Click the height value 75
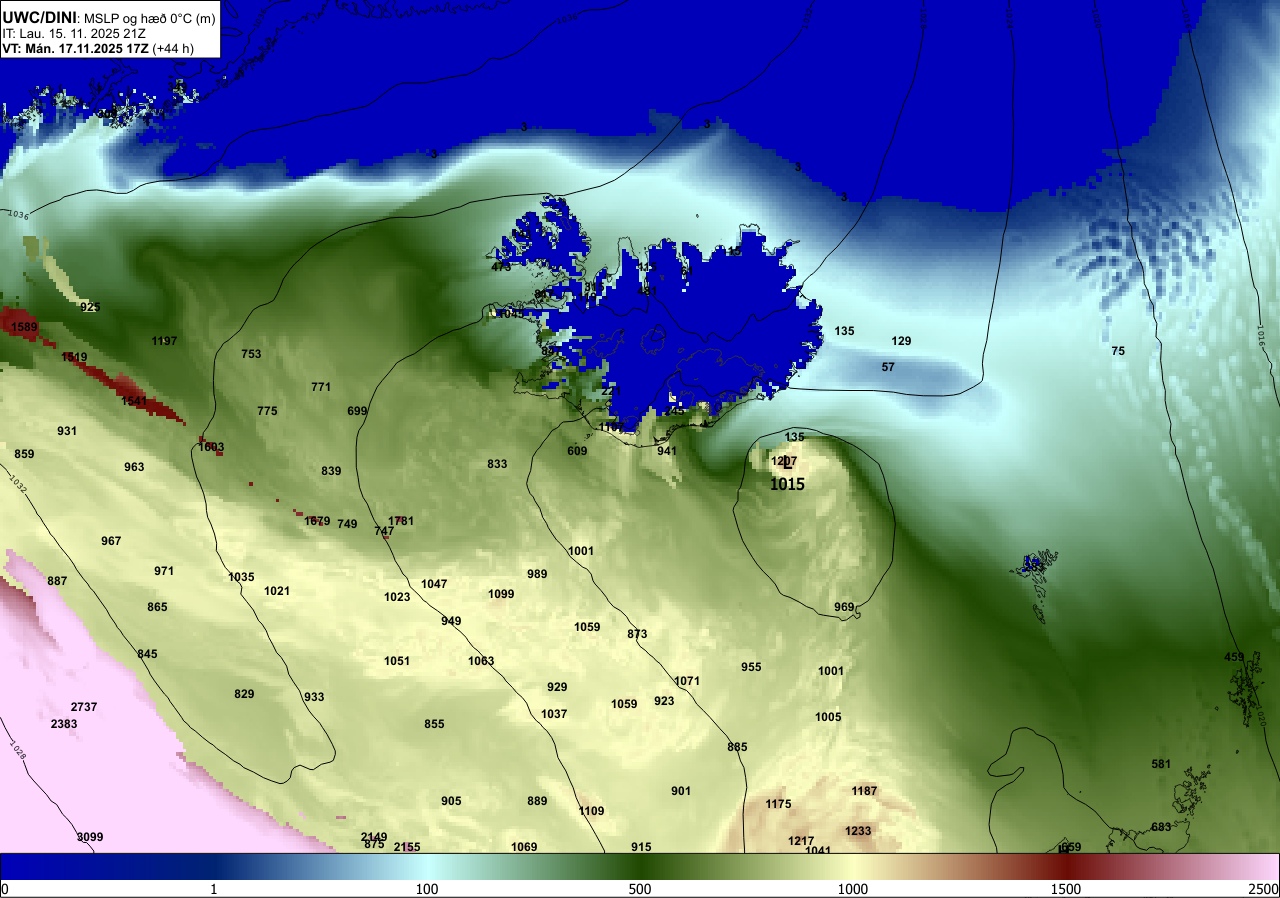Image resolution: width=1280 pixels, height=898 pixels. coord(1118,351)
